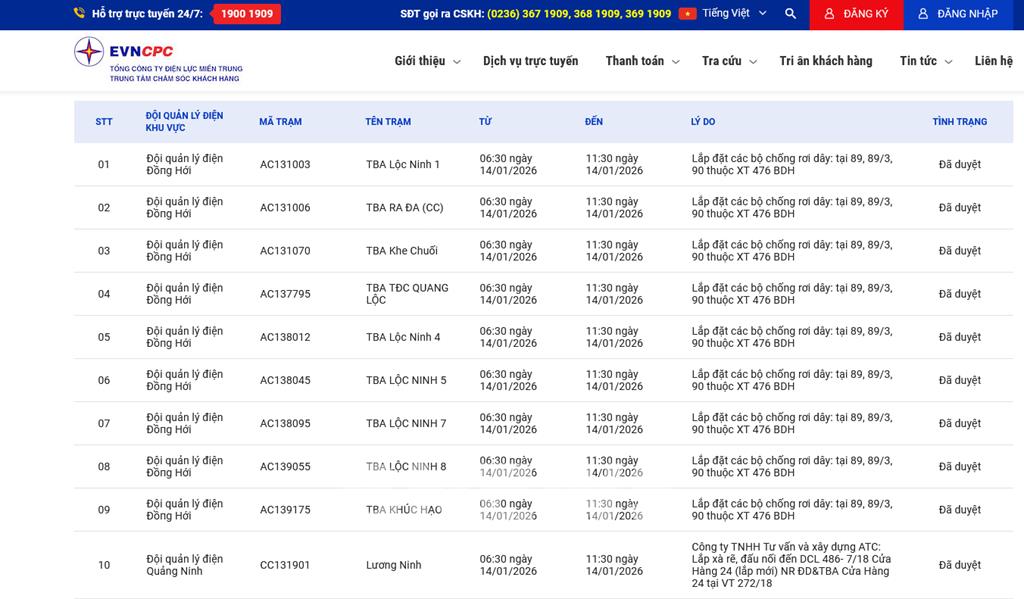1024x599 pixels.
Task: Select station code CC131901 in row 10
Action: pos(285,565)
